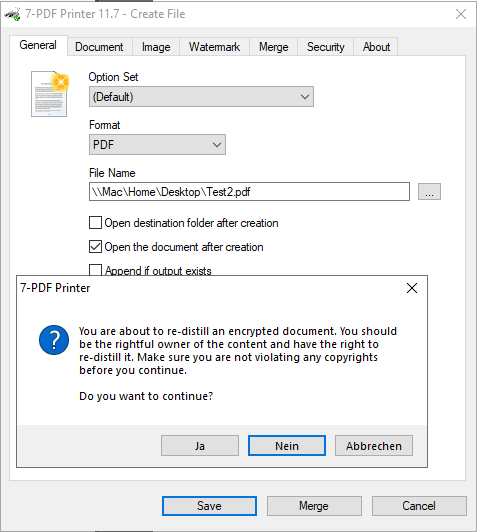Click the Abbrechen button
The width and height of the screenshot is (478, 532).
[x=374, y=446]
